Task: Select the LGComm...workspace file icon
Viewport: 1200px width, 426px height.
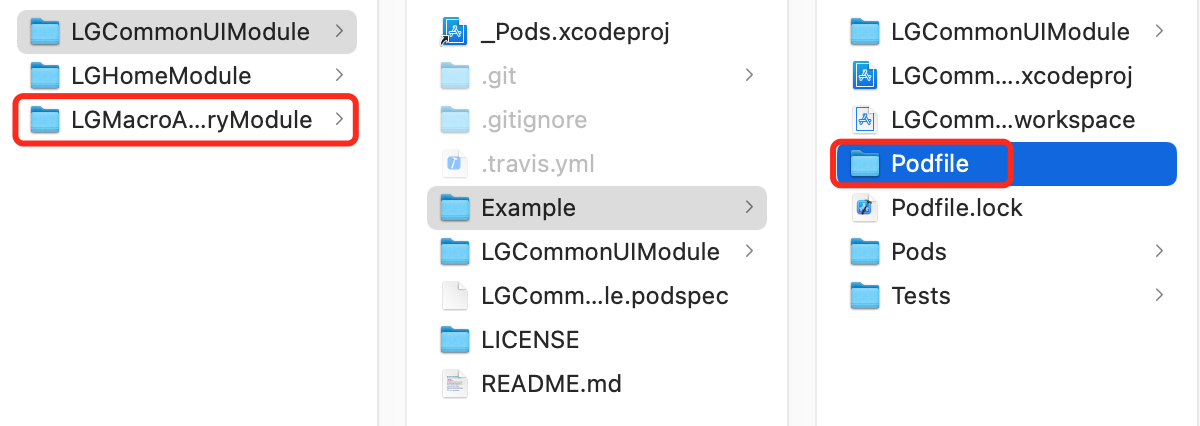Action: (864, 120)
